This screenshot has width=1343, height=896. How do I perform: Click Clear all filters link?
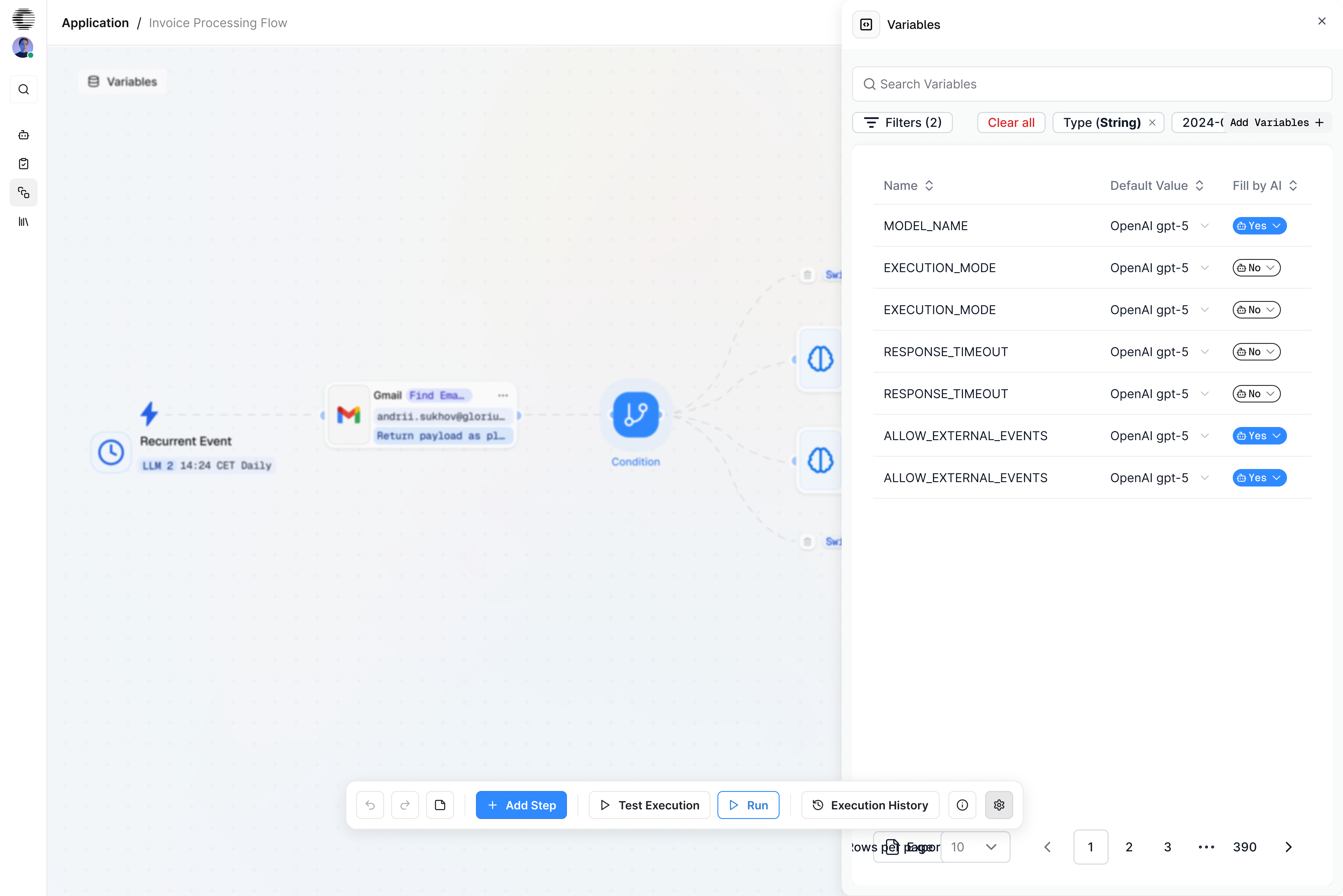1011,122
